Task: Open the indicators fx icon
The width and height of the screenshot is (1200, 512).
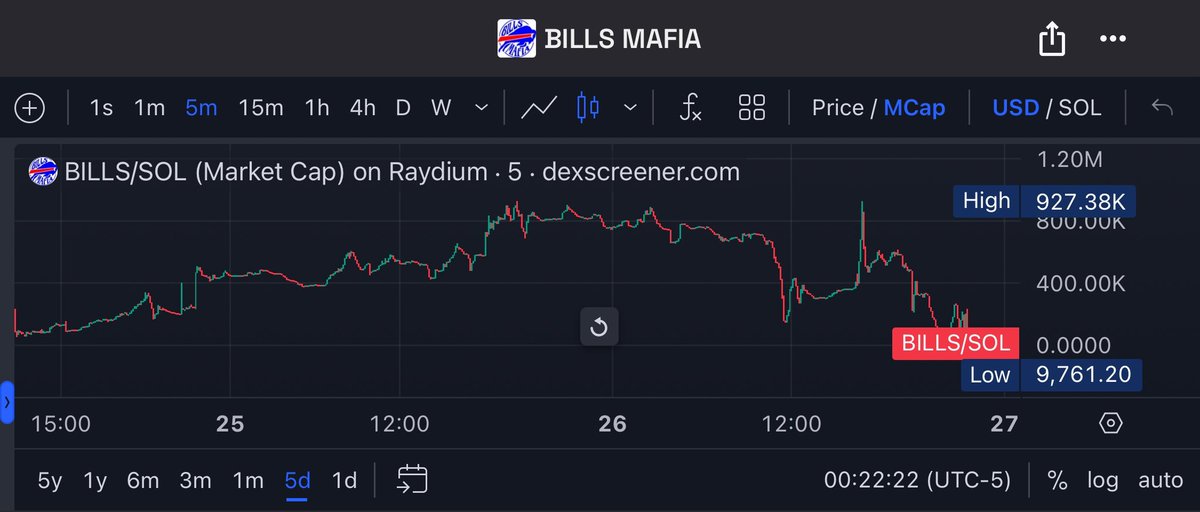Action: pos(690,108)
